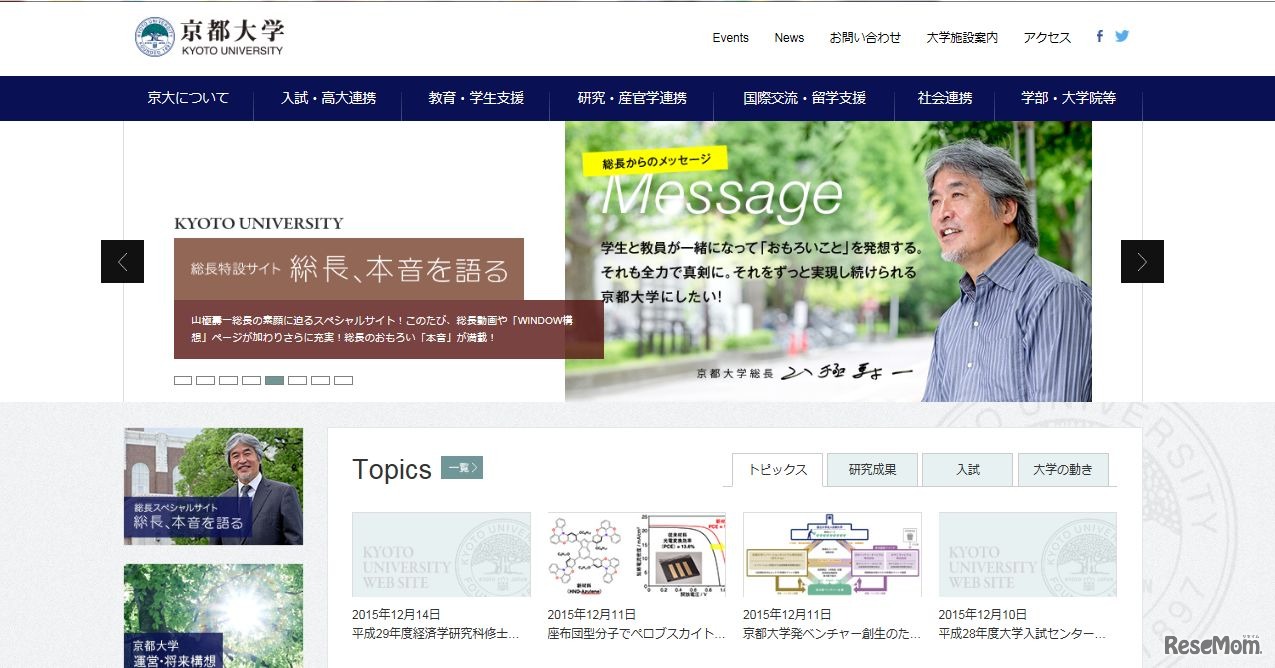Open the 京都大学 運営・将来構想 sidebar banner
1275x668 pixels.
tap(213, 616)
